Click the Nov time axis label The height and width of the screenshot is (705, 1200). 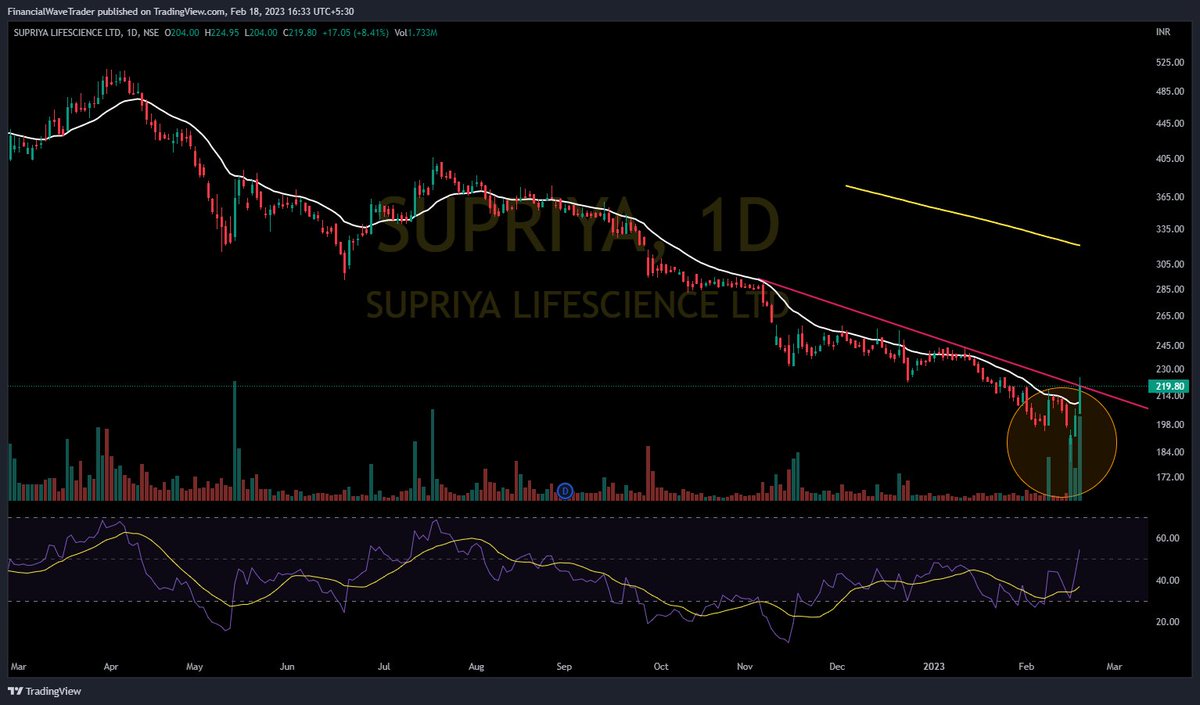click(746, 665)
